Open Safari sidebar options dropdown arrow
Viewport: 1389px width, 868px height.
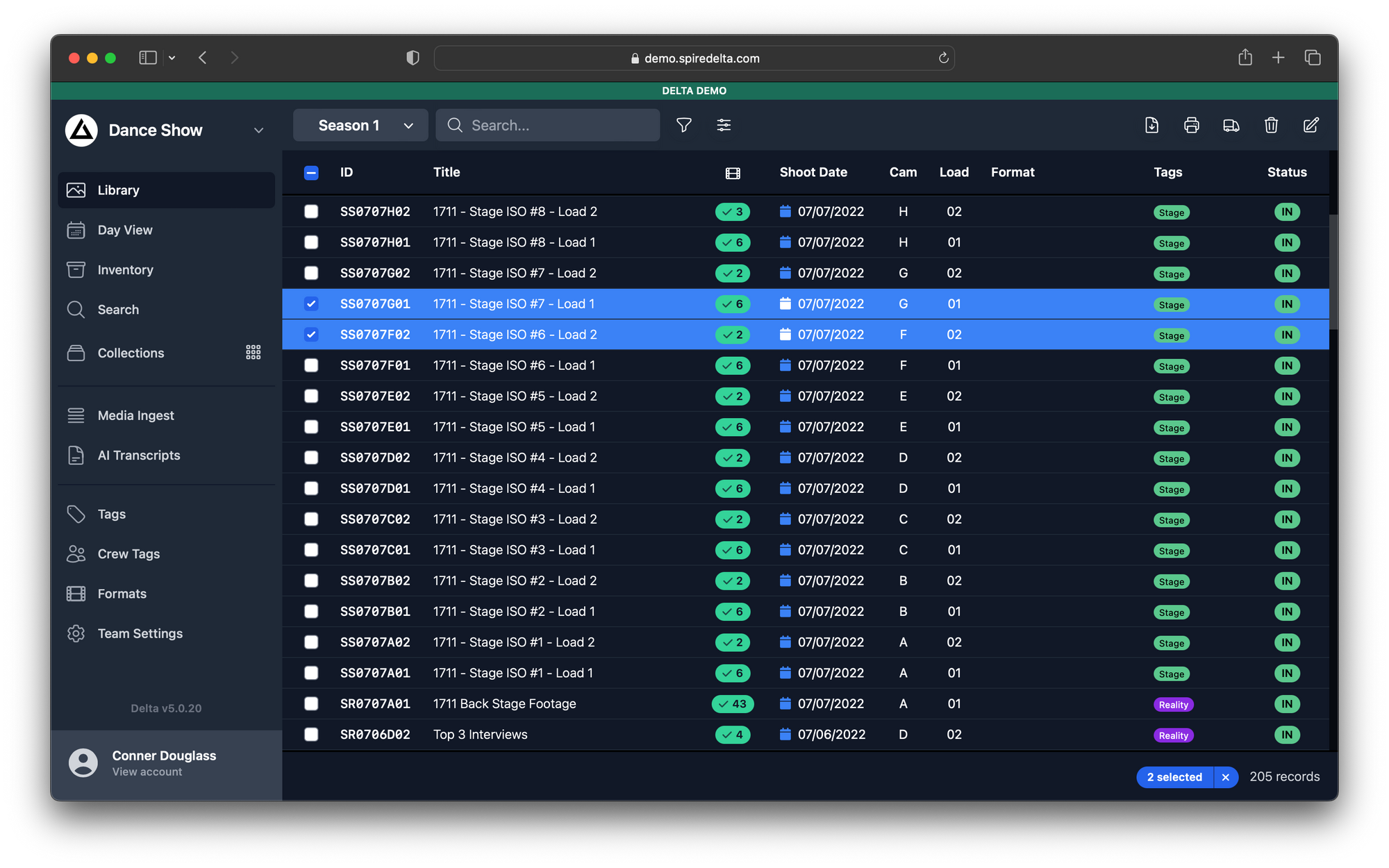(172, 58)
